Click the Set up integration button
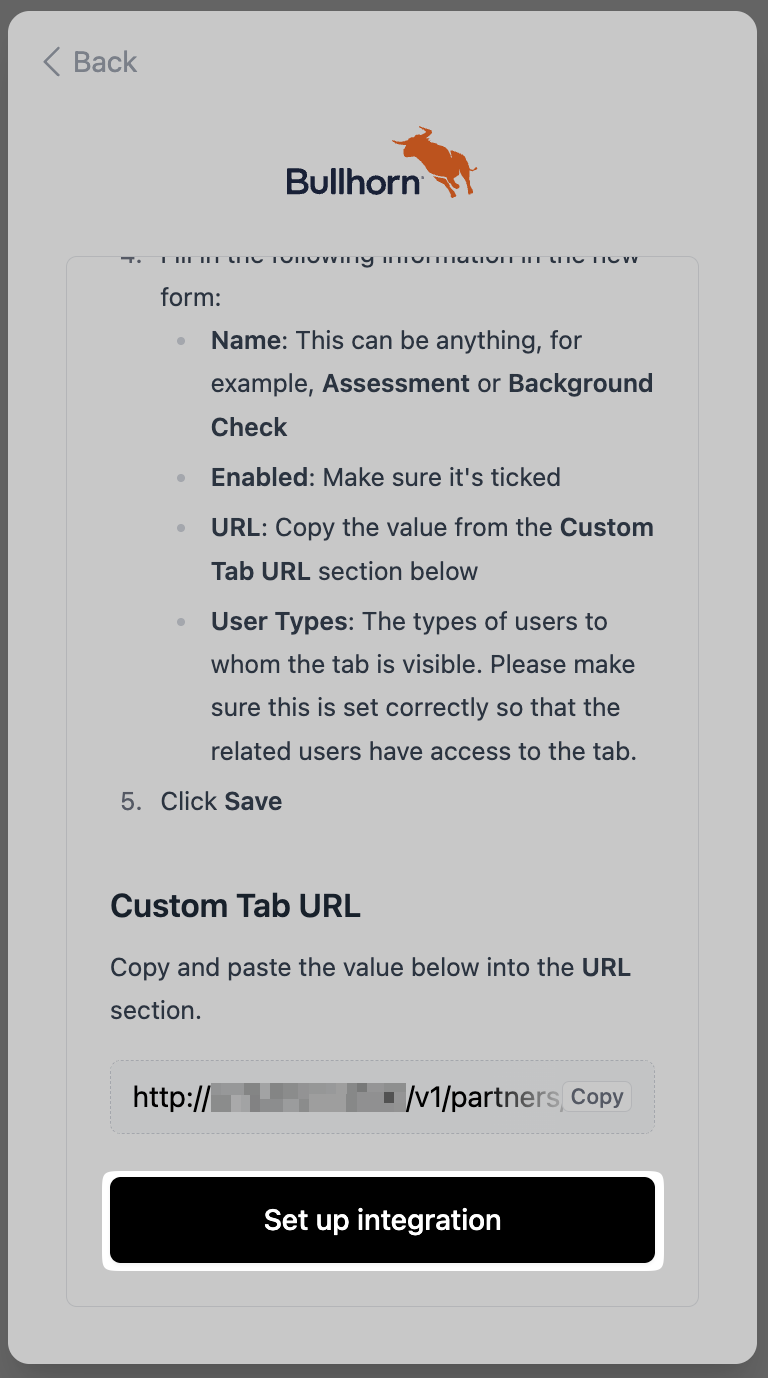 click(382, 1220)
